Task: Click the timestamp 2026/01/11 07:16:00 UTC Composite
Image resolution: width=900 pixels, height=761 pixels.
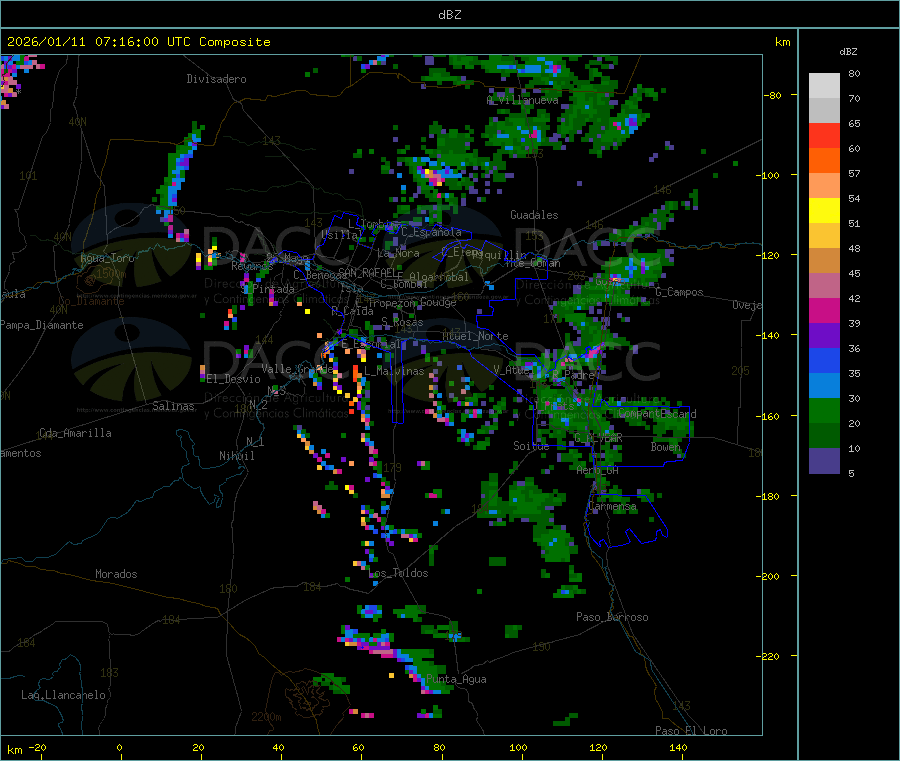Action: [x=138, y=42]
